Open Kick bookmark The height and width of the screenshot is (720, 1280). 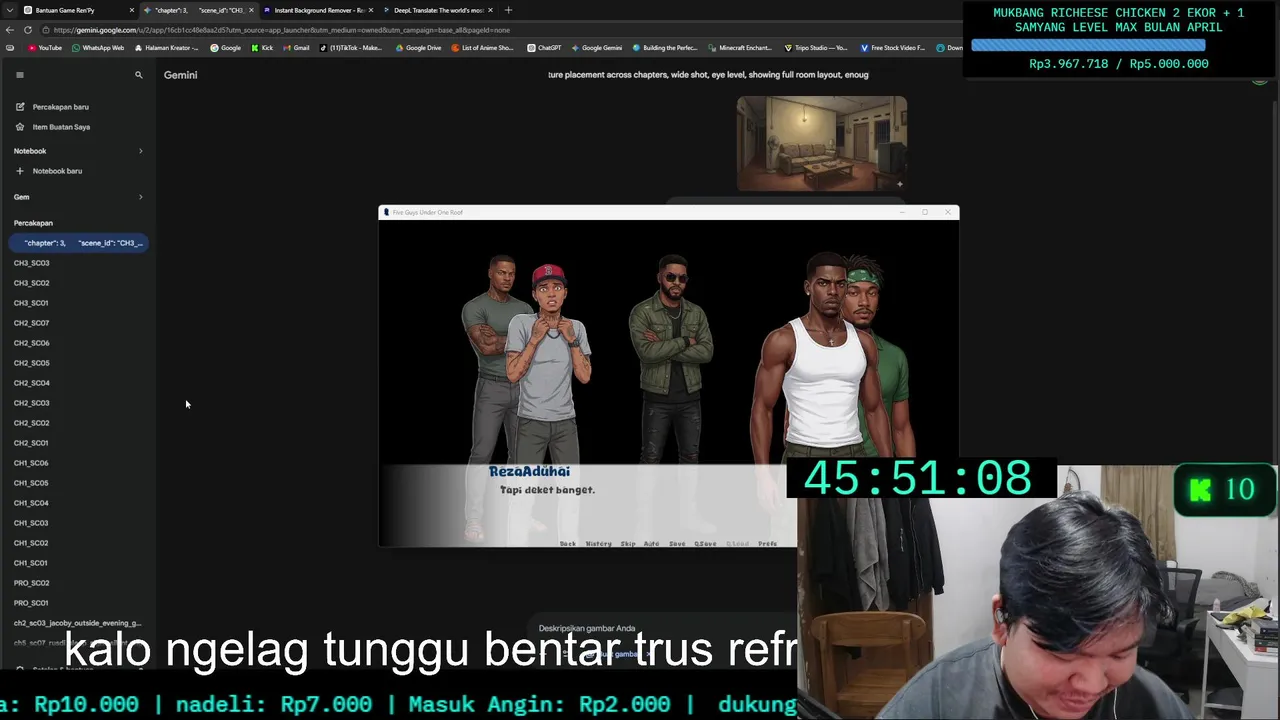[262, 48]
